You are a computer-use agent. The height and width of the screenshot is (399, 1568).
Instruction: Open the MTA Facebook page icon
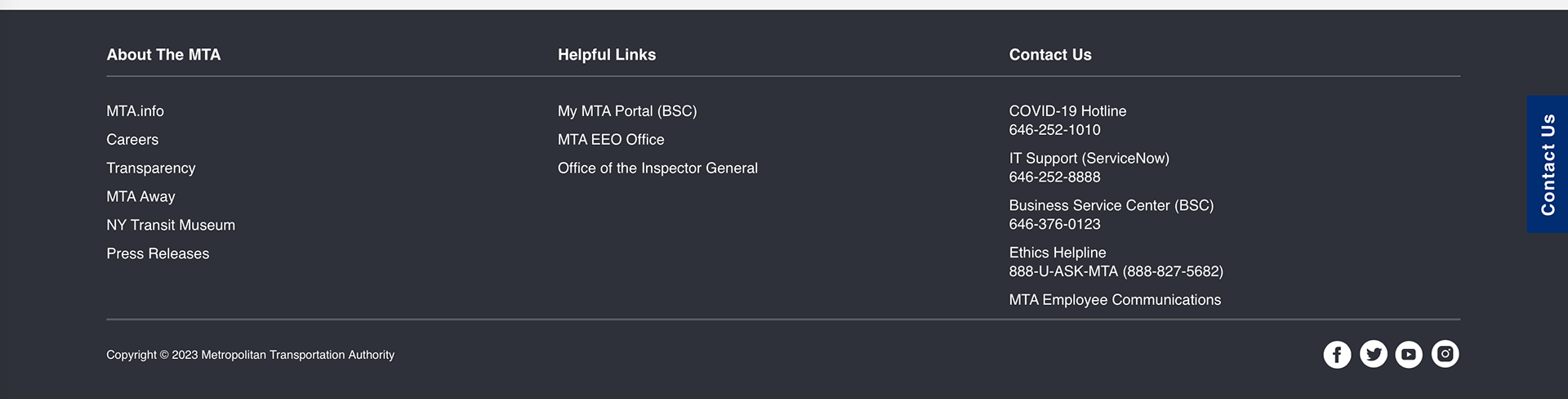tap(1337, 355)
